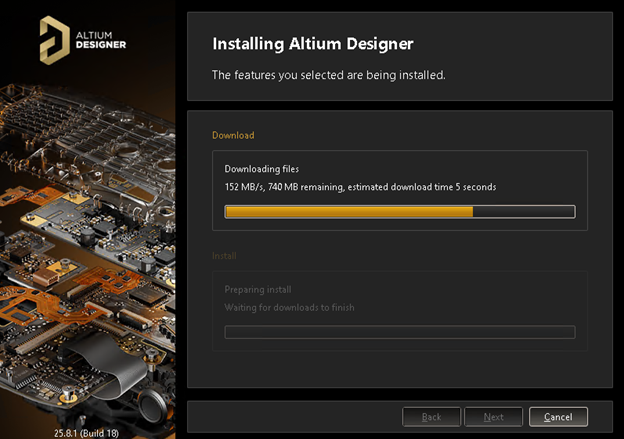Image resolution: width=624 pixels, height=439 pixels.
Task: Click the "Preparing install" text
Action: point(260,289)
